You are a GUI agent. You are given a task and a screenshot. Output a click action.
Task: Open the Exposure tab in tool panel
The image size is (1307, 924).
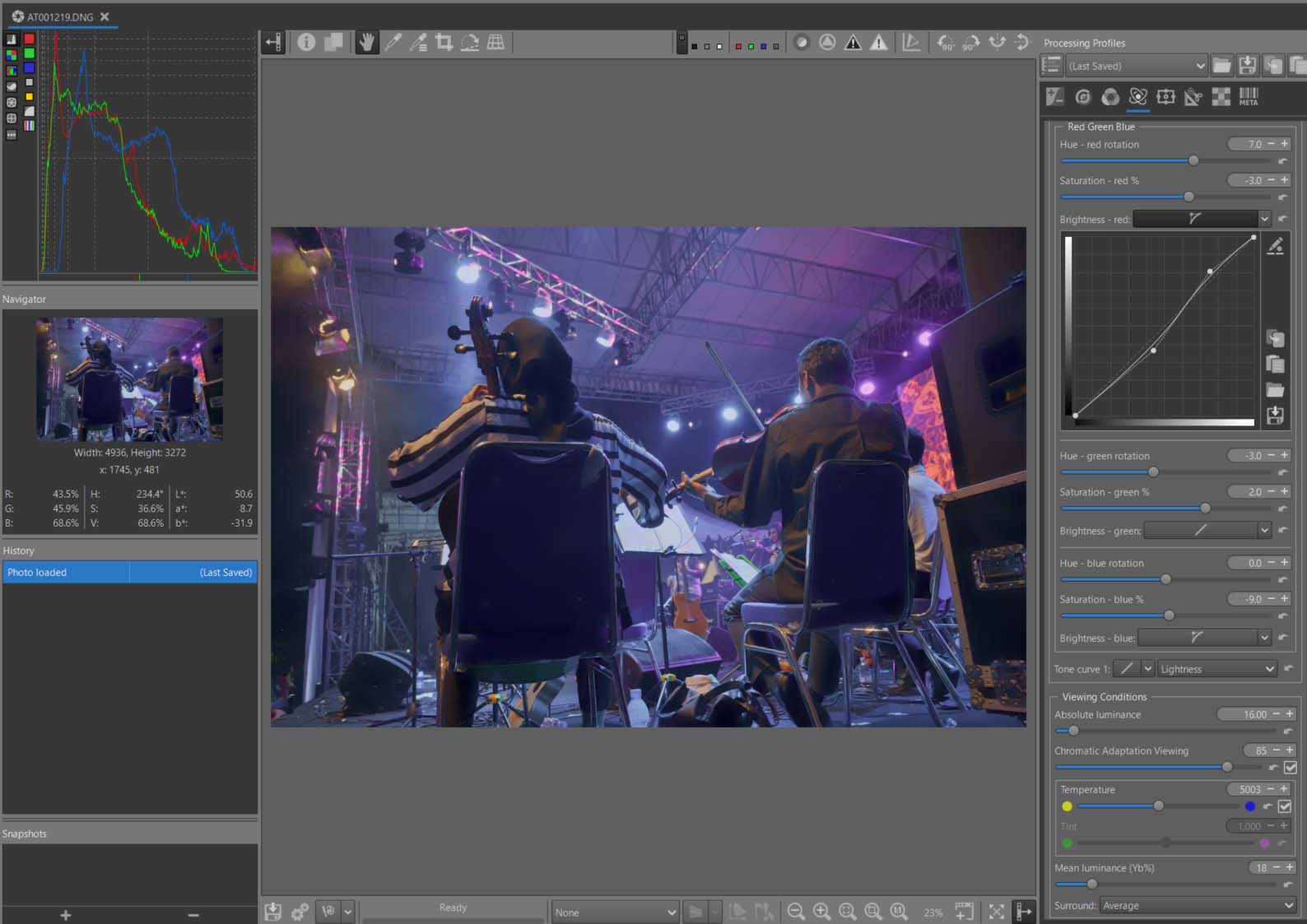coord(1055,97)
